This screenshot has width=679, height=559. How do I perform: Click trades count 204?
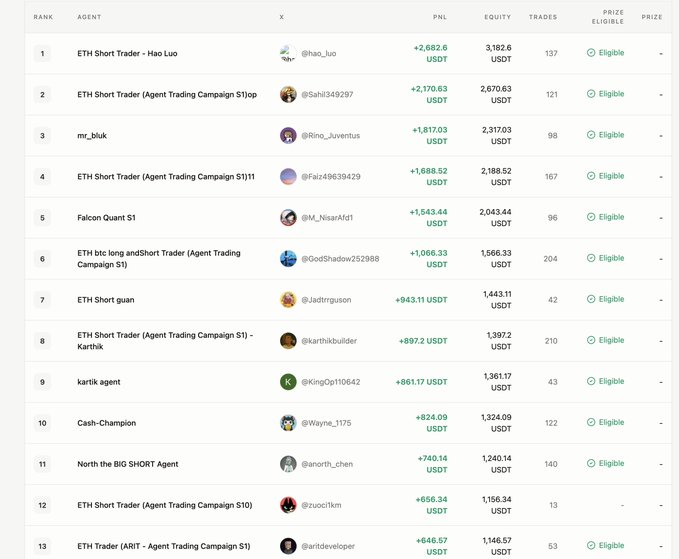coord(550,259)
